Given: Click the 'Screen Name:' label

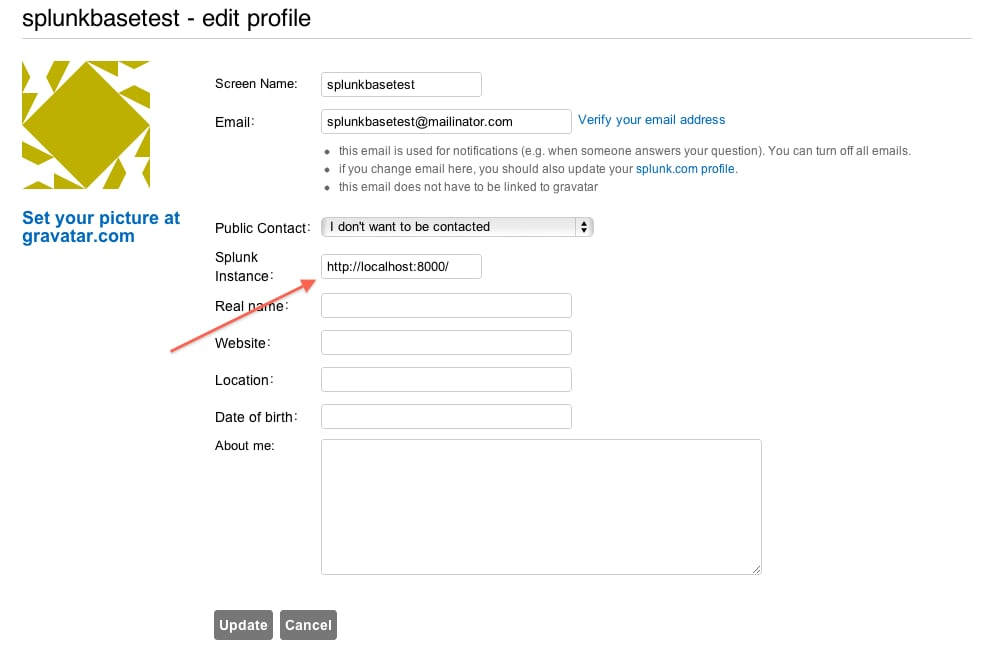Looking at the screenshot, I should pos(256,84).
